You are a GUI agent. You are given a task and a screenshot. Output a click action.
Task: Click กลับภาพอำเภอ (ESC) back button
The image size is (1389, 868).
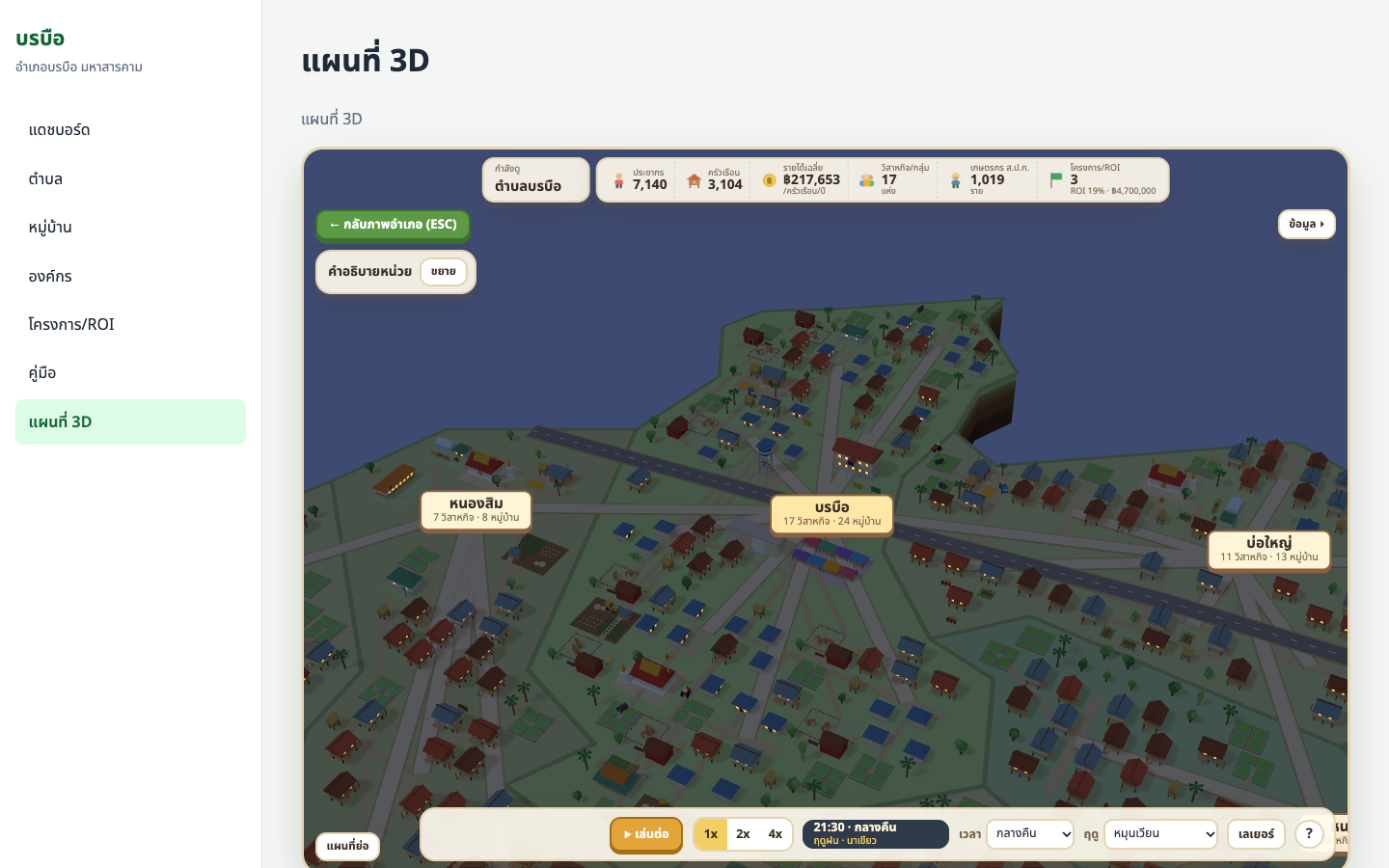tap(393, 225)
